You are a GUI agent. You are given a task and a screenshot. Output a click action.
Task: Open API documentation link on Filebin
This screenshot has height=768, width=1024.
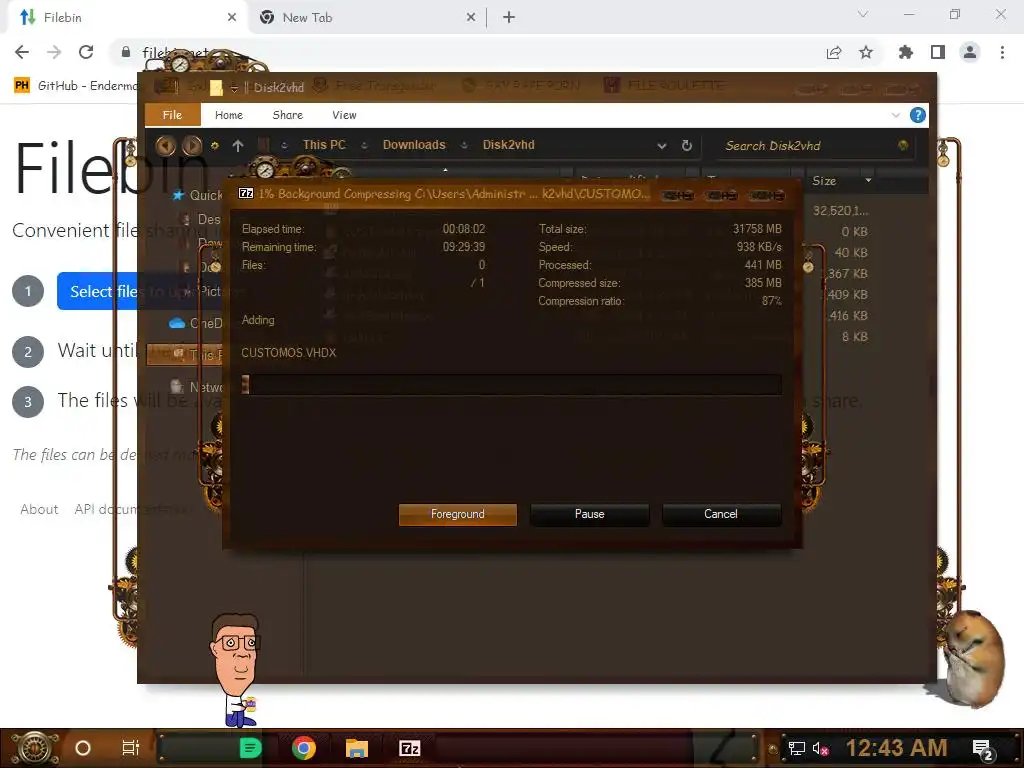[133, 509]
